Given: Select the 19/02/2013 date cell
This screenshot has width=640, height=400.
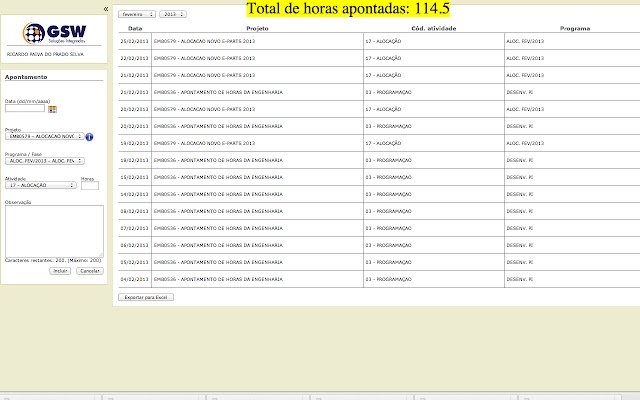Looking at the screenshot, I should 135,143.
